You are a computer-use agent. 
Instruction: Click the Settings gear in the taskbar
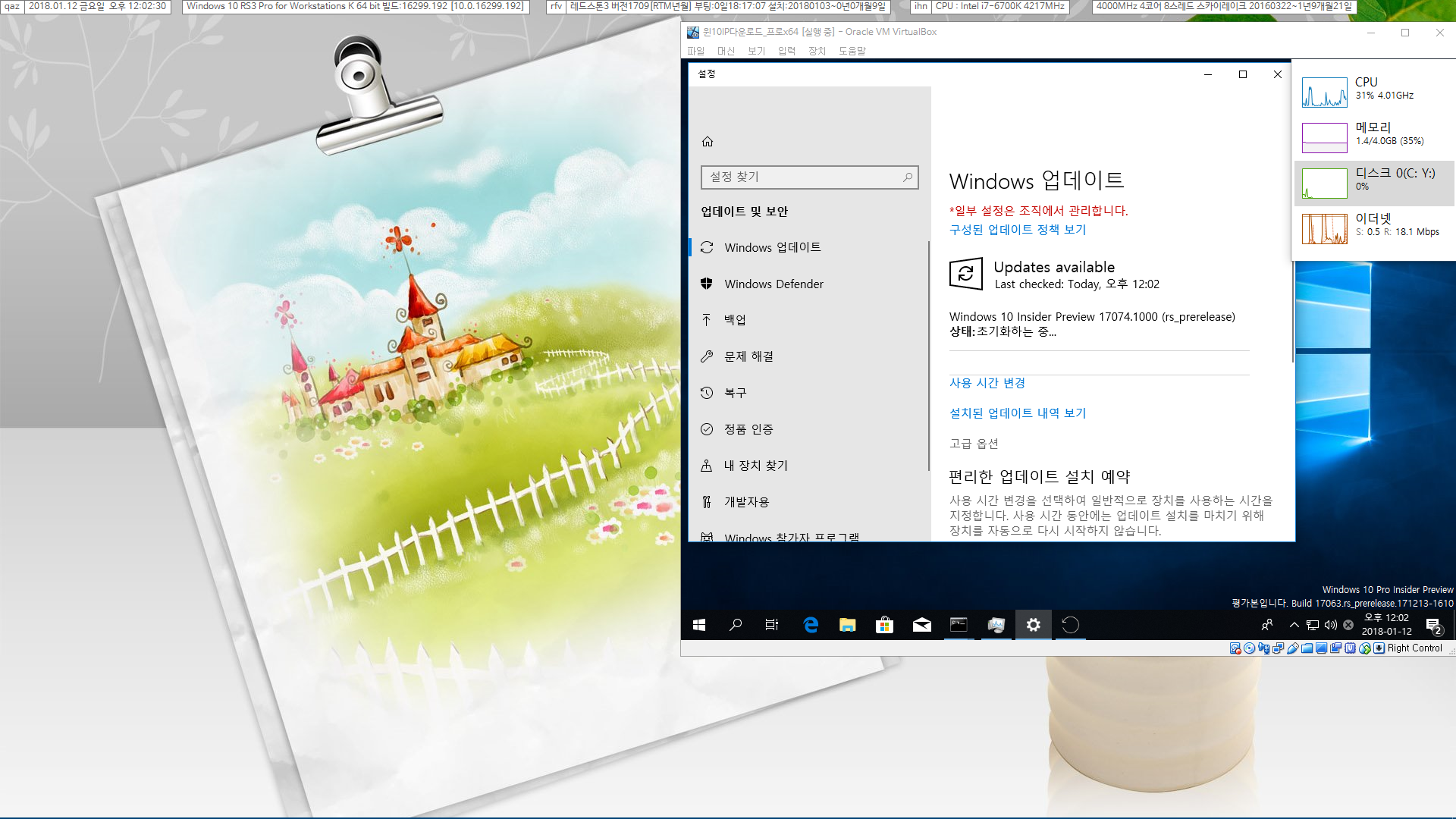point(1033,625)
